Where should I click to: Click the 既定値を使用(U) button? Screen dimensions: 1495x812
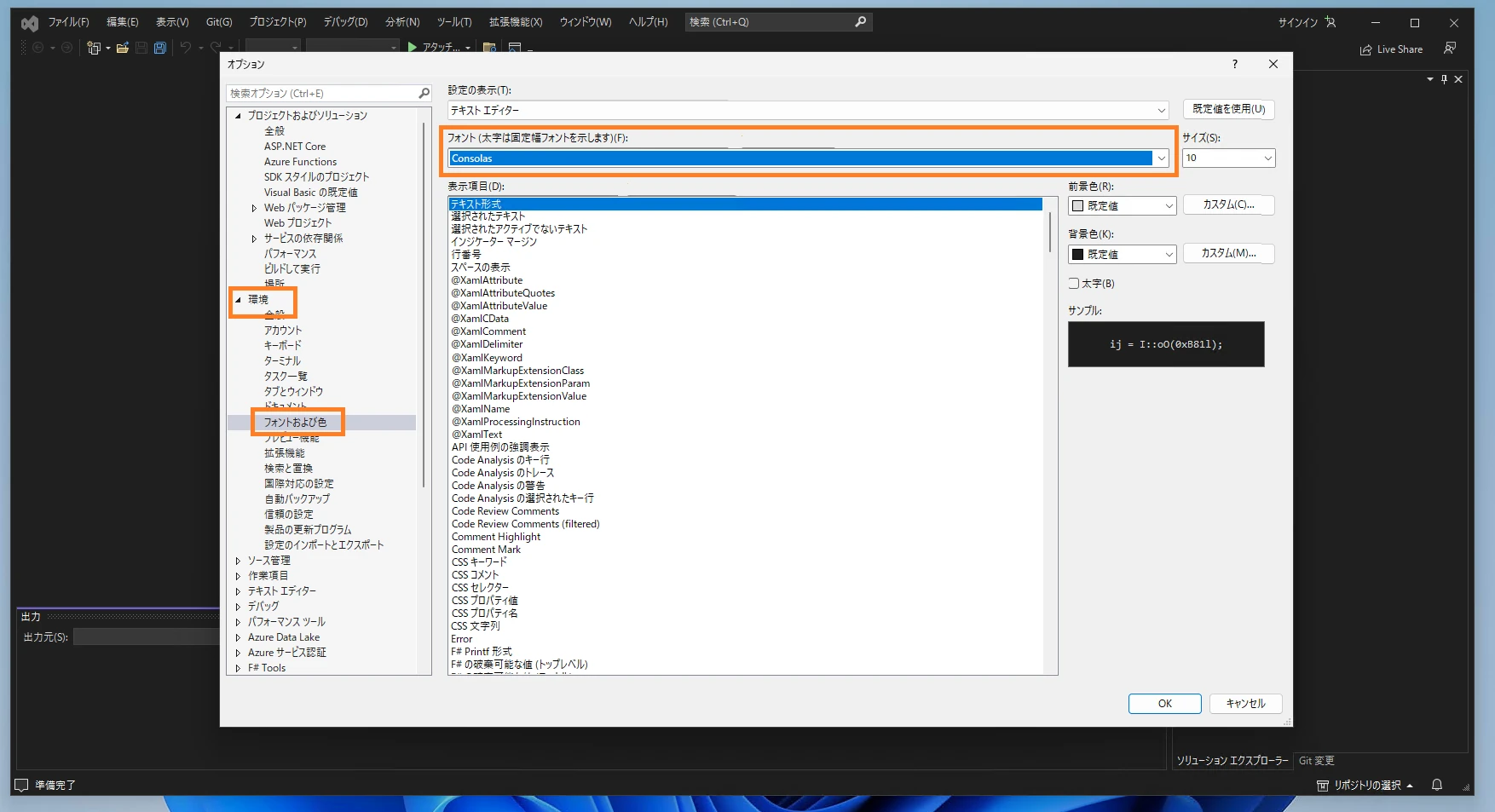[1228, 109]
